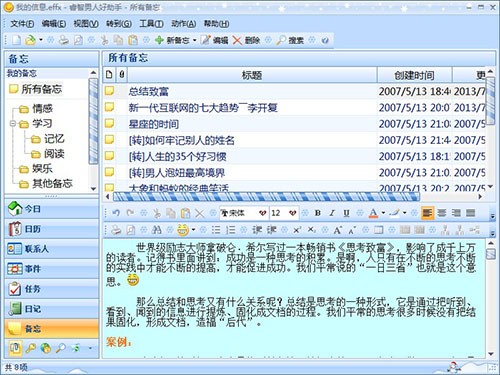Sort the memo list by 创建时间 column
The image size is (500, 375).
pos(414,75)
